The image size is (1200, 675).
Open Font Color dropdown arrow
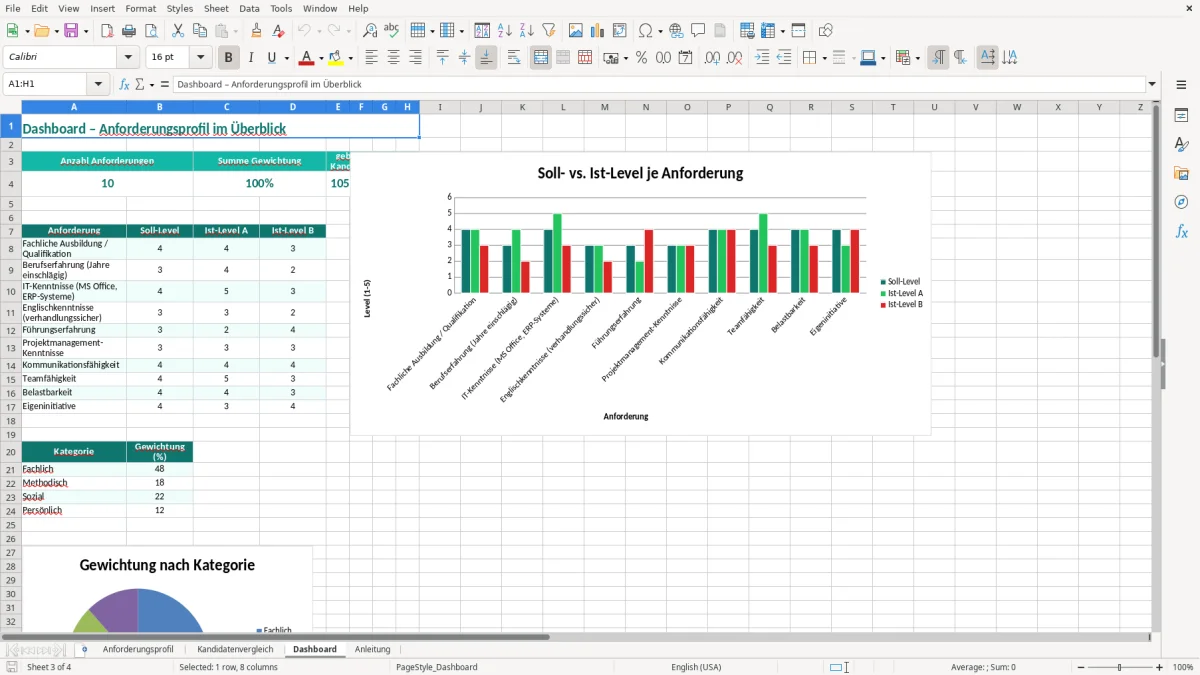(x=320, y=58)
